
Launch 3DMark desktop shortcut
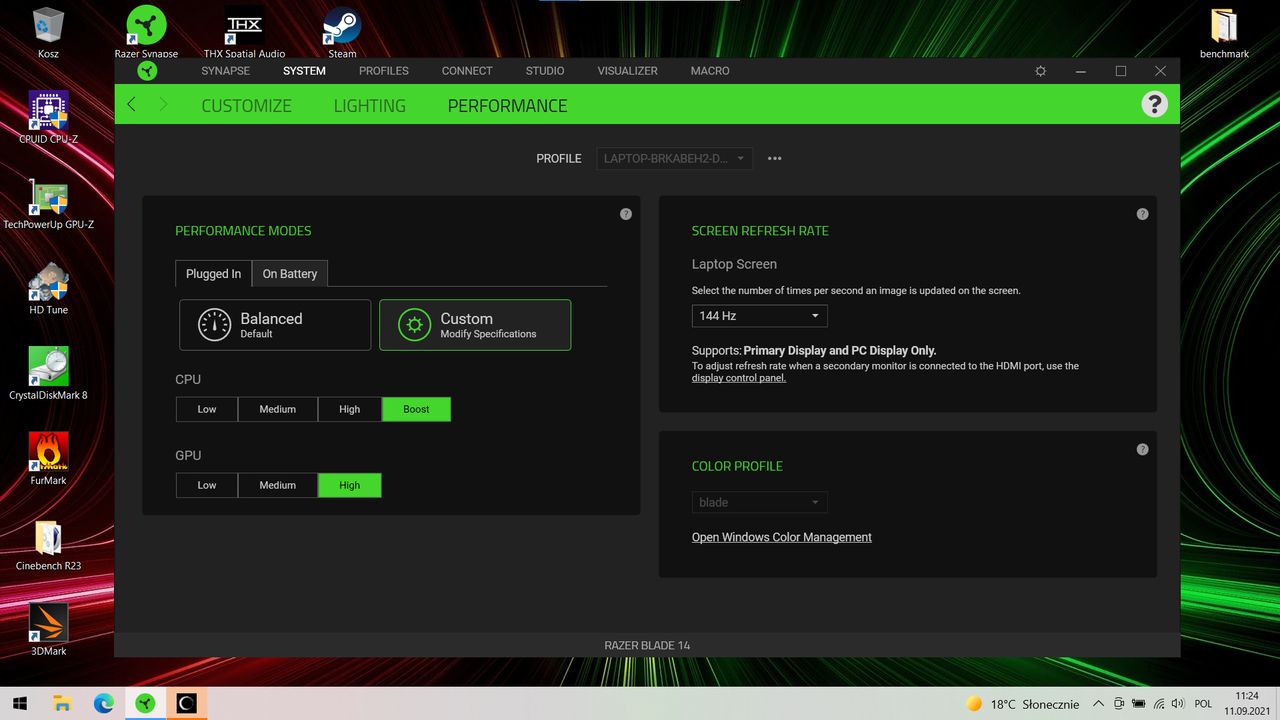(48, 629)
